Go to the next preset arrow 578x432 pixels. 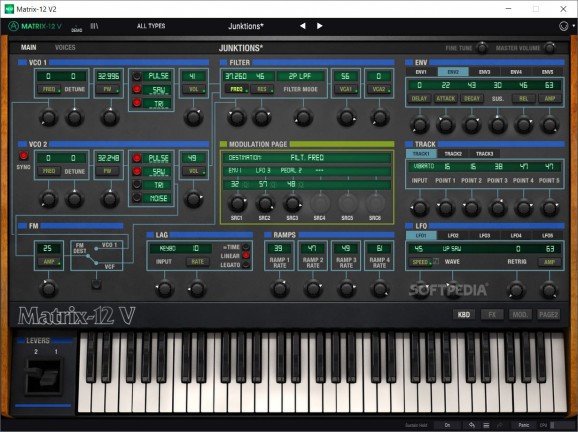click(x=320, y=26)
